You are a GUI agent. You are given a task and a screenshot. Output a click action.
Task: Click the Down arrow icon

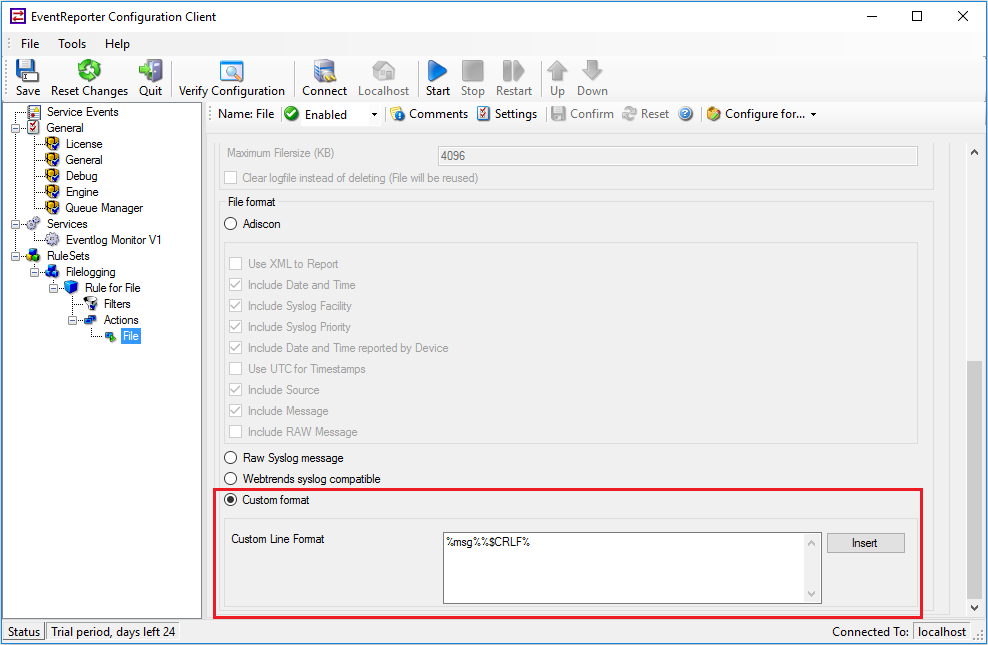[x=592, y=71]
